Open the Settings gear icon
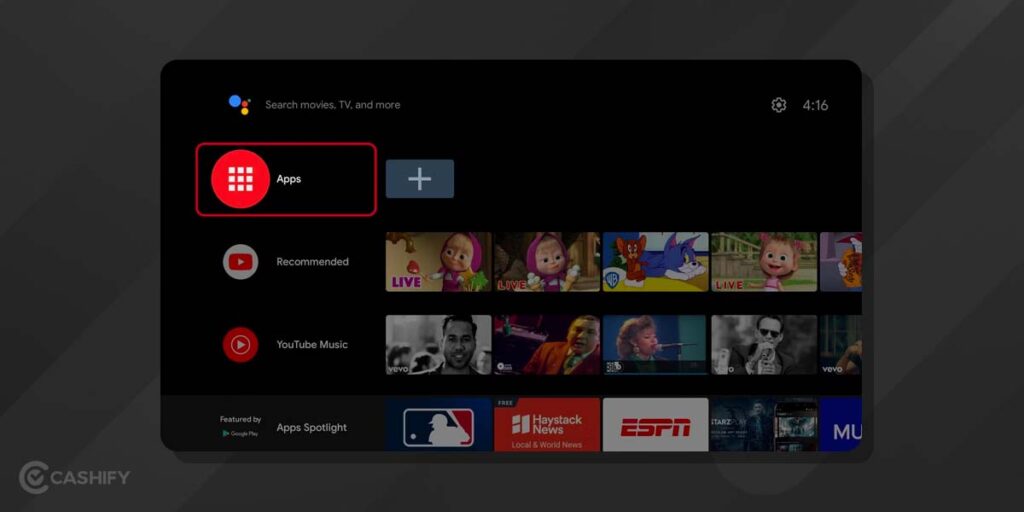This screenshot has height=512, width=1024. pyautogui.click(x=778, y=105)
